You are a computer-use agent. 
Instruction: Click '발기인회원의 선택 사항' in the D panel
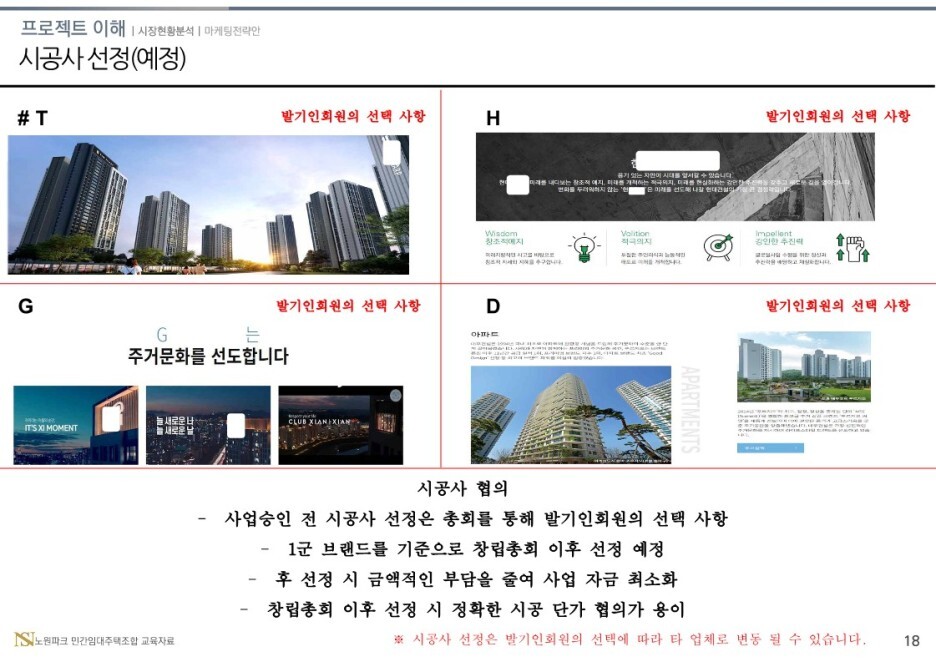(838, 306)
